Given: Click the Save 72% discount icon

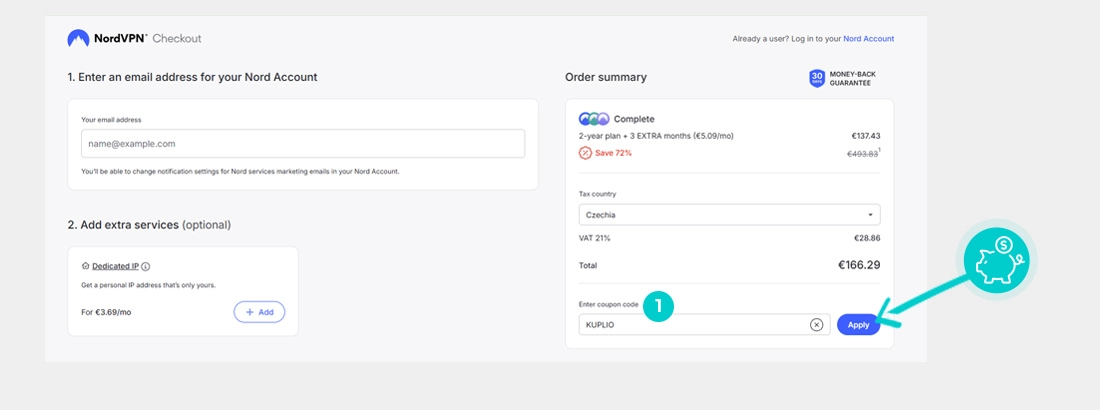Looking at the screenshot, I should point(585,153).
